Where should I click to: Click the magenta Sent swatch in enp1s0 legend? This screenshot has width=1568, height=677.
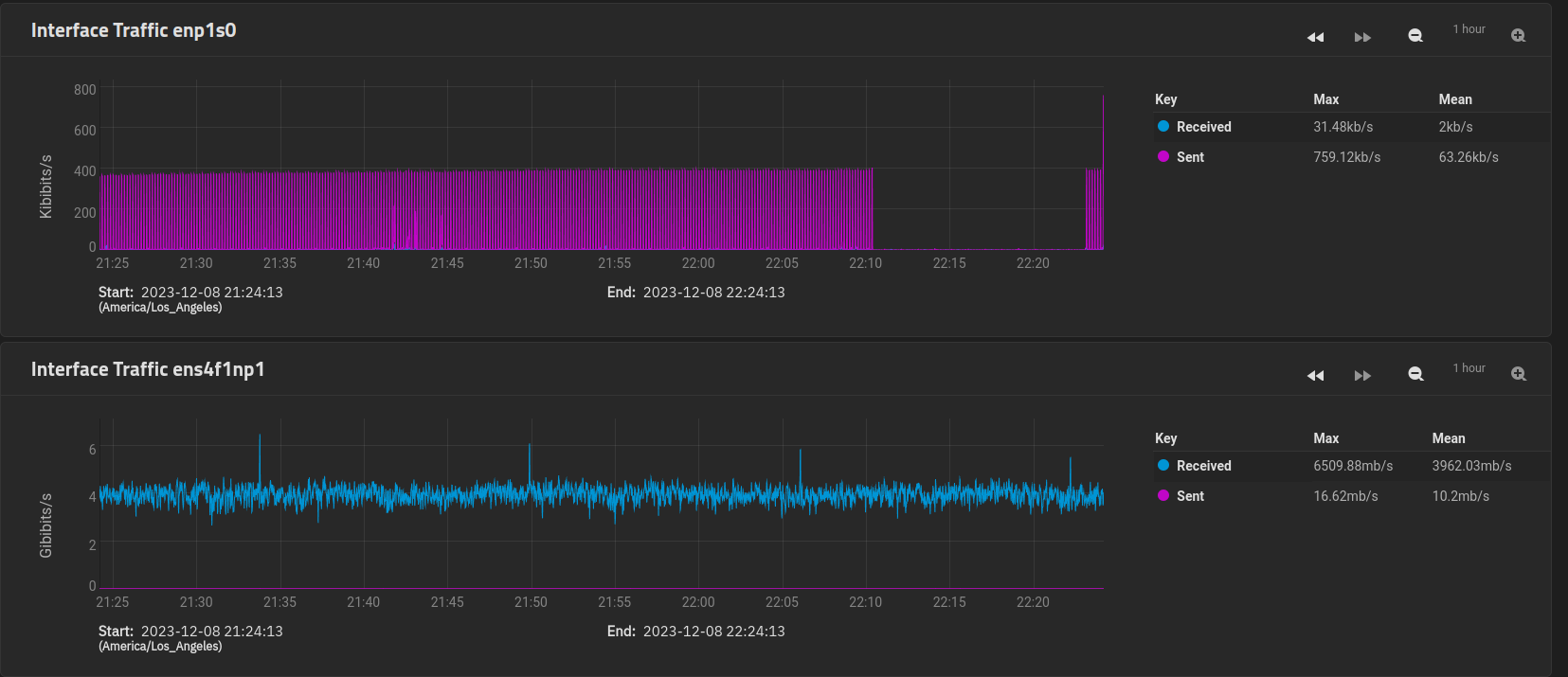(x=1163, y=156)
